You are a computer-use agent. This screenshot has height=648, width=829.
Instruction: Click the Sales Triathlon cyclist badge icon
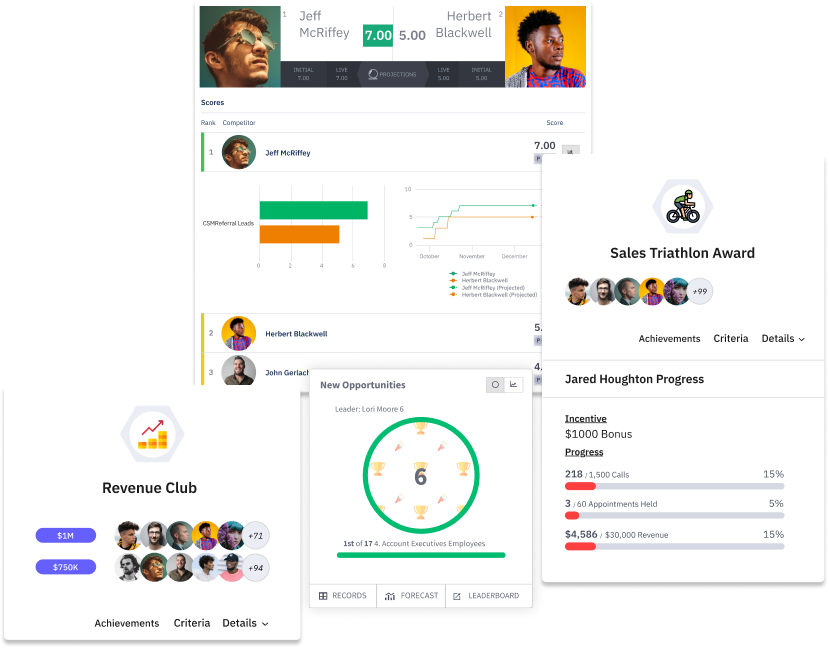[x=683, y=207]
